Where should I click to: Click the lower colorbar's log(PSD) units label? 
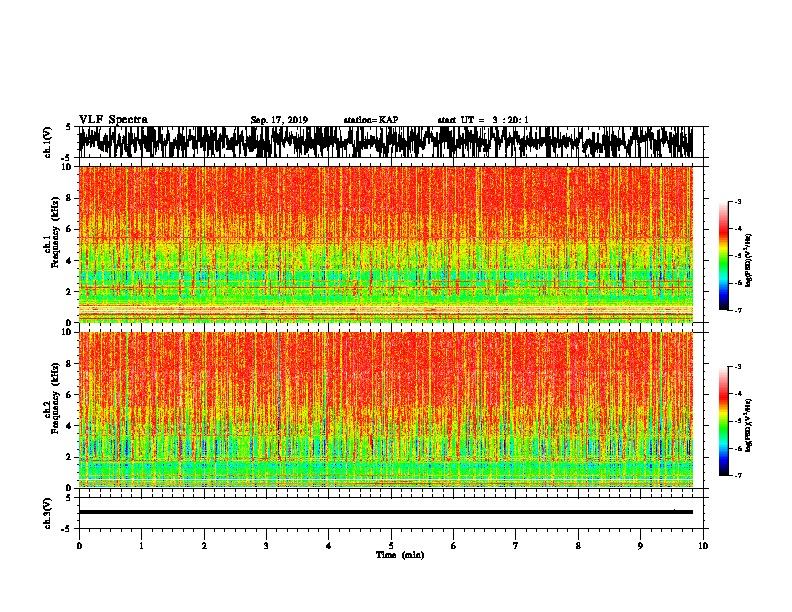(748, 423)
